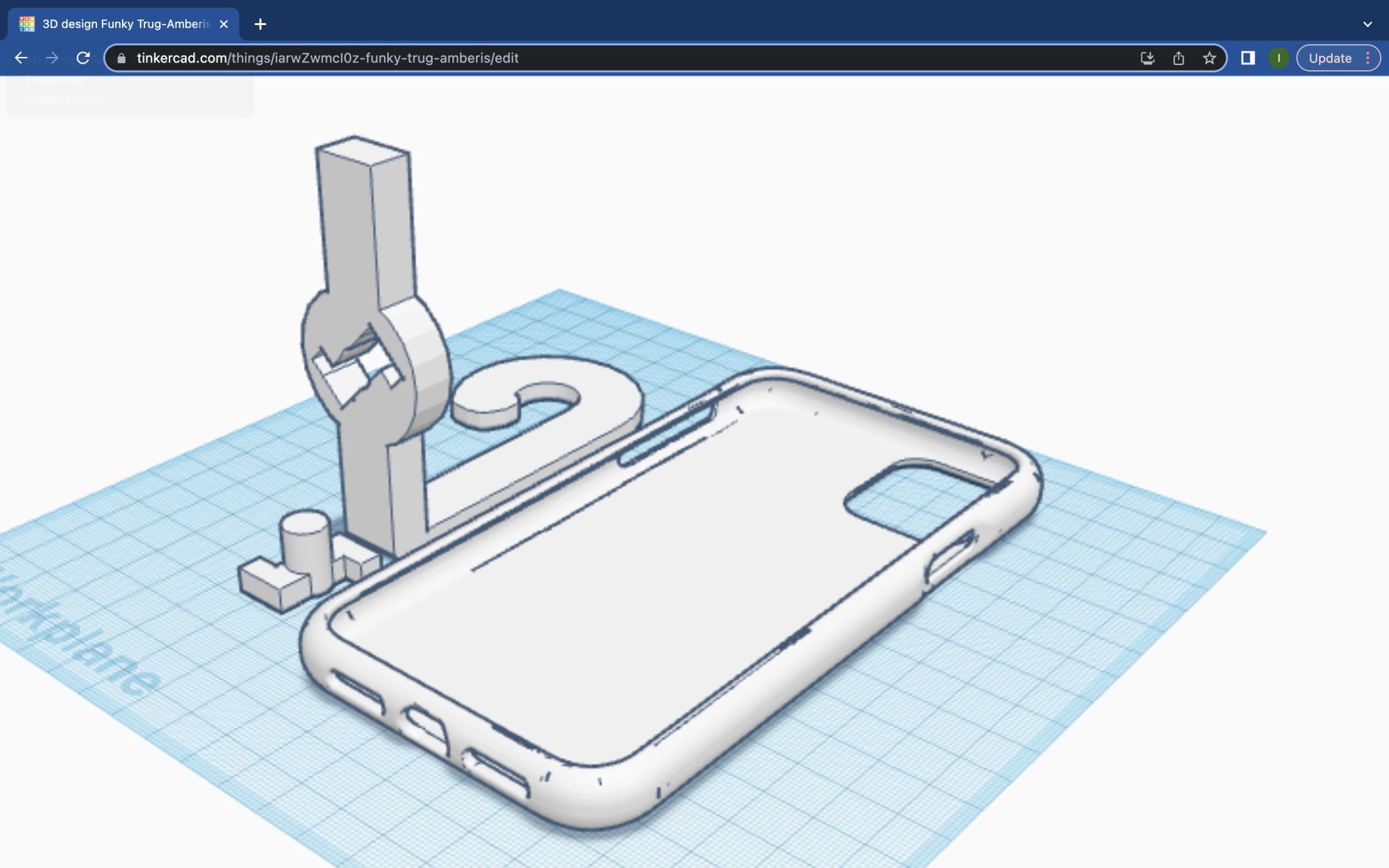Close the 3D design Funky Trug tab
1389x868 pixels.
coord(224,24)
